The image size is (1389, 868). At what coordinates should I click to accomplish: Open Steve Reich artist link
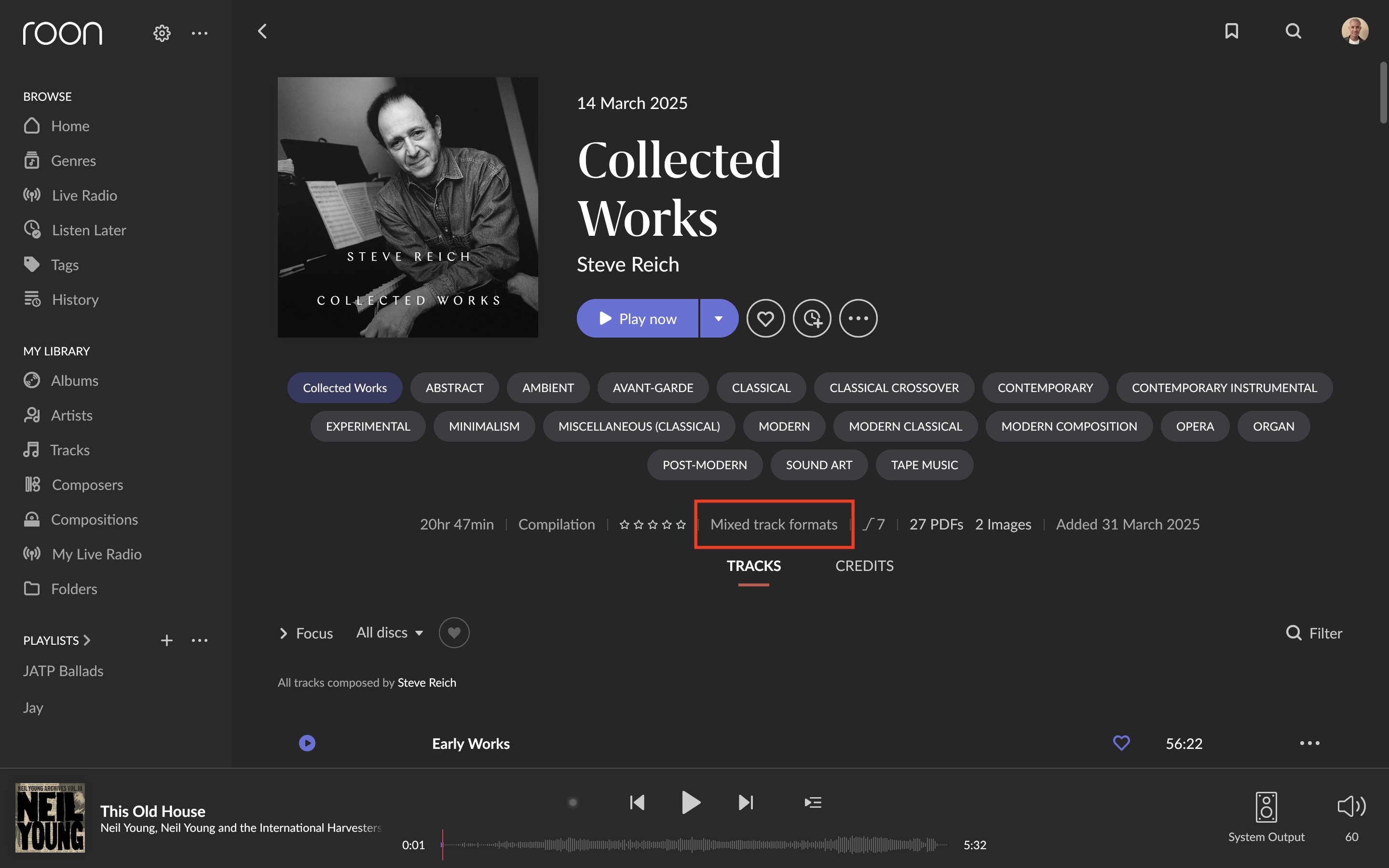click(x=627, y=265)
